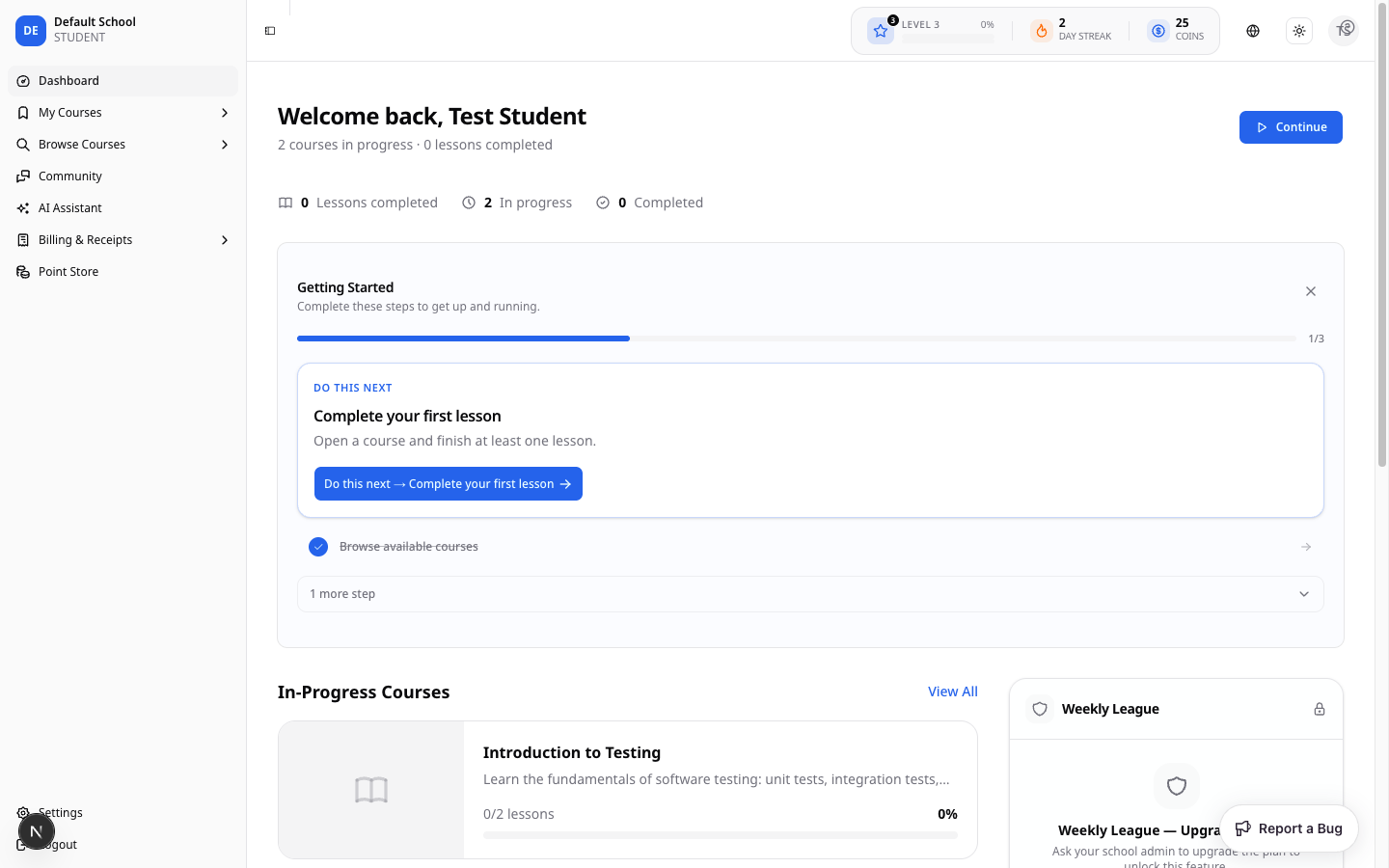Click the 0/2 lessons text
1389x868 pixels.
(x=519, y=814)
